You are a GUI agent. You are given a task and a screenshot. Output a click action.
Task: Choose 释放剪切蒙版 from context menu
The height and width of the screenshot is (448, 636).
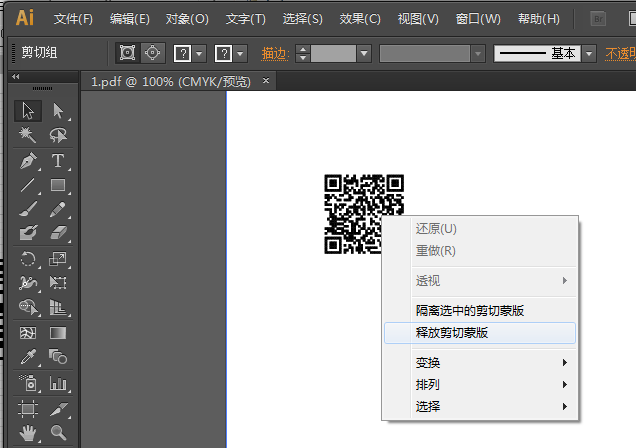tap(479, 333)
